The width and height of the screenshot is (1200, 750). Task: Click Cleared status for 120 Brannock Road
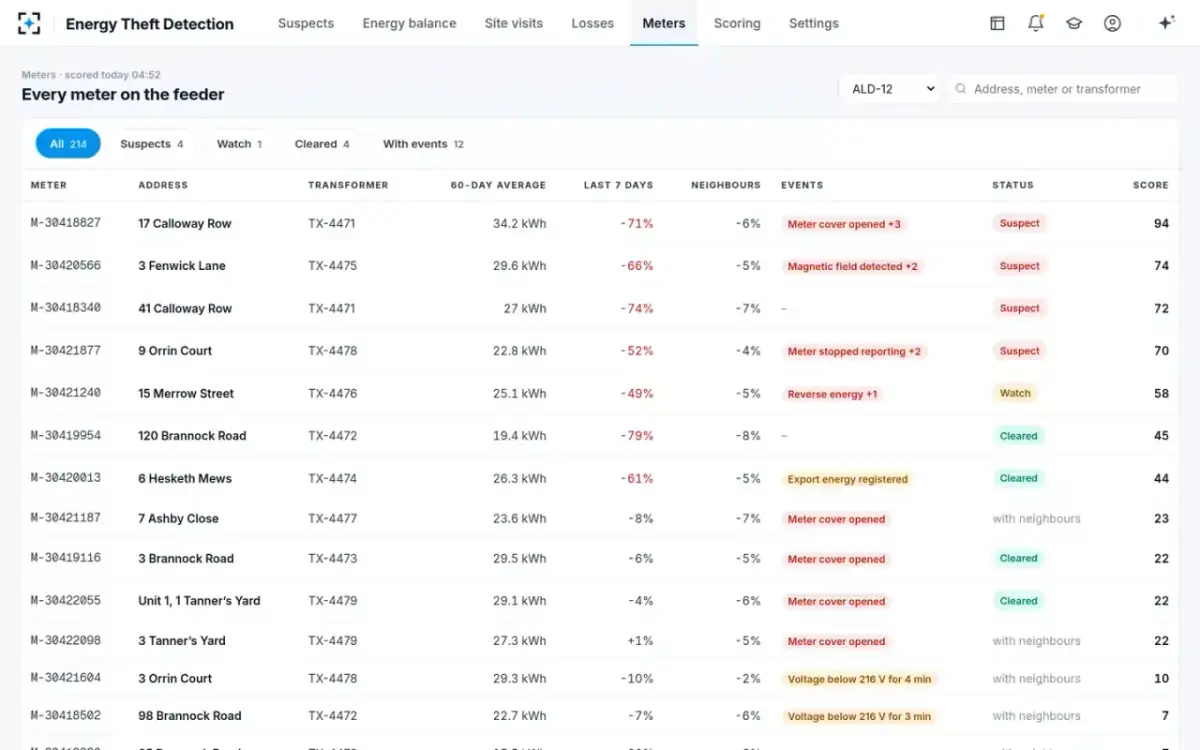[1018, 436]
